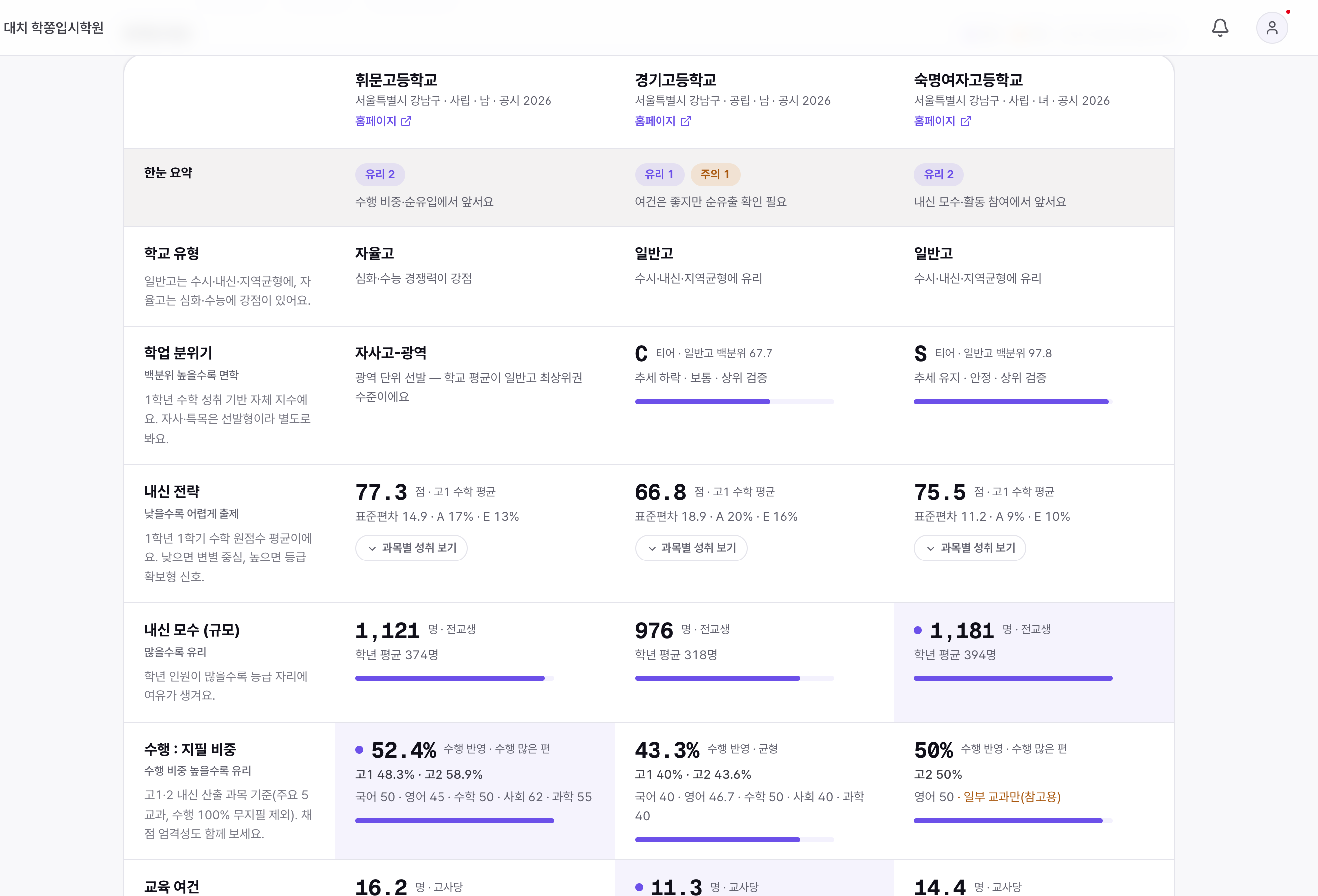Viewport: 1318px width, 896px height.
Task: Click external-link icon beside 숙명여자고등학교 홈페이지
Action: click(x=965, y=121)
